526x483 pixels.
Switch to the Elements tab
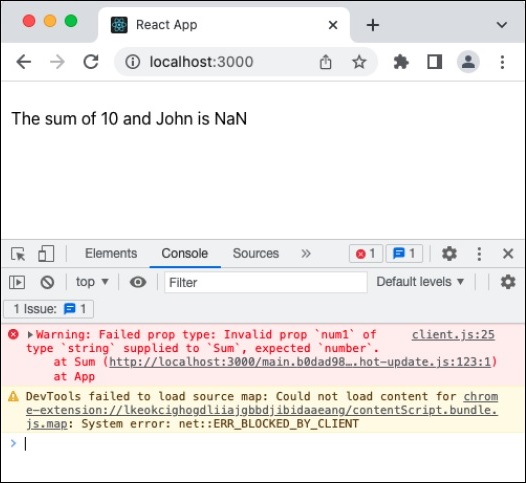111,254
